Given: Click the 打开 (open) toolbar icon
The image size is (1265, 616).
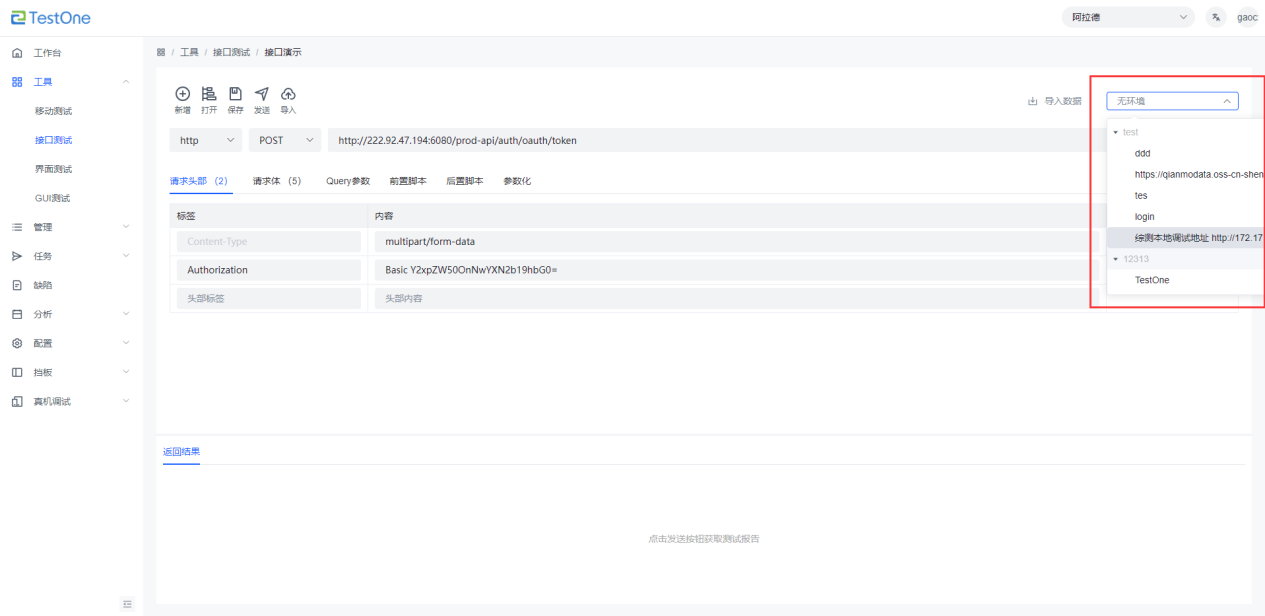Looking at the screenshot, I should click(x=209, y=94).
